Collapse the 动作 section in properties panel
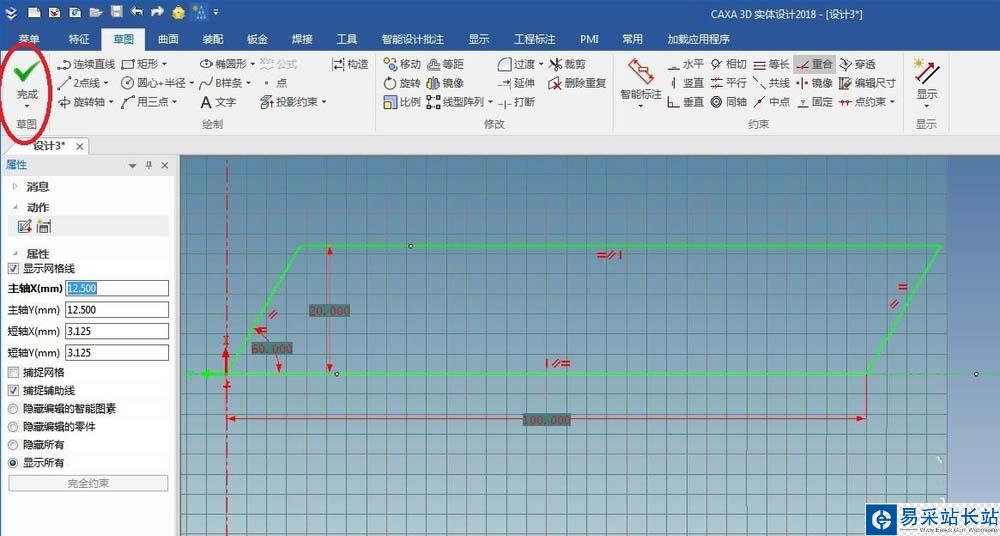Screen dimensions: 1000x536 click(x=15, y=207)
